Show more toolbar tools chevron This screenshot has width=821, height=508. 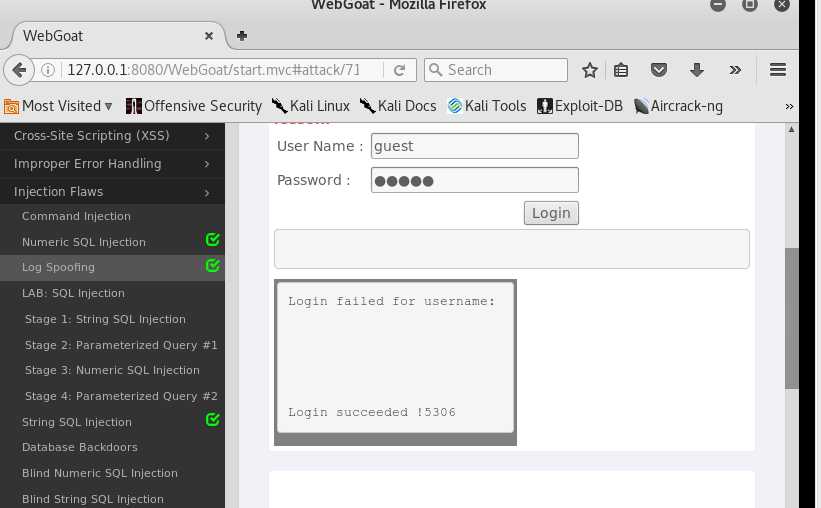(735, 70)
